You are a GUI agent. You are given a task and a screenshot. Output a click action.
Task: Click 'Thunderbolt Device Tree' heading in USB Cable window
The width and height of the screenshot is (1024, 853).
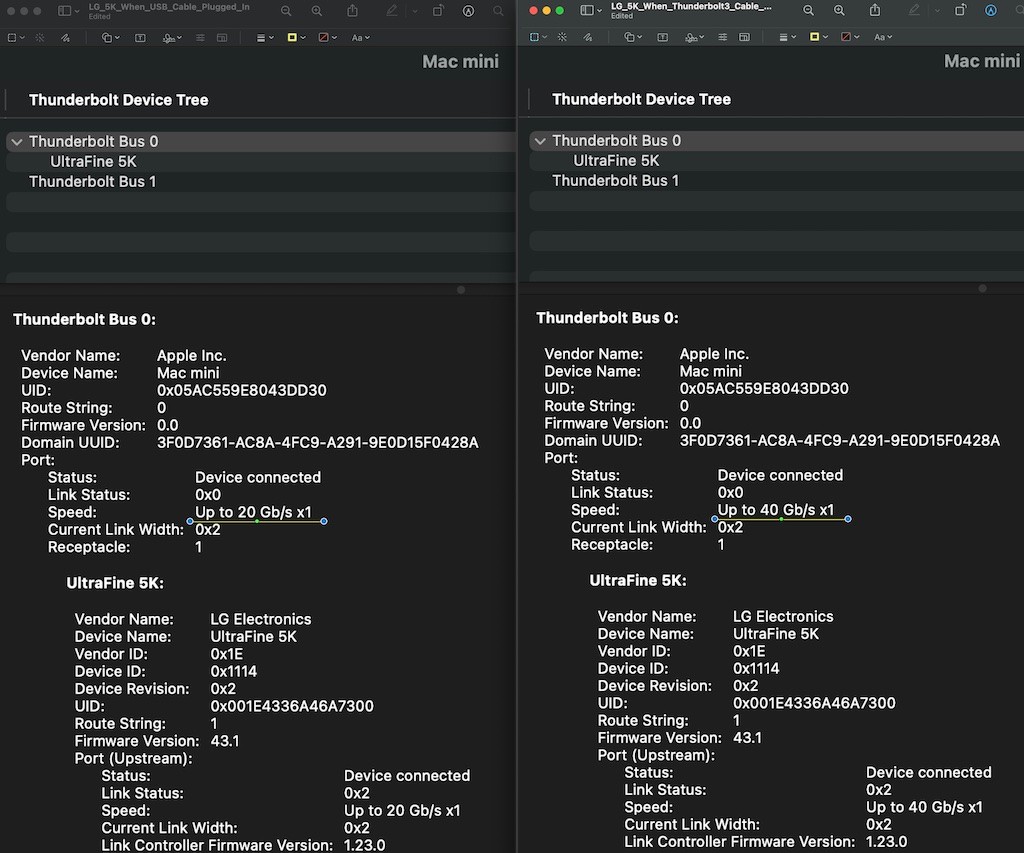119,100
